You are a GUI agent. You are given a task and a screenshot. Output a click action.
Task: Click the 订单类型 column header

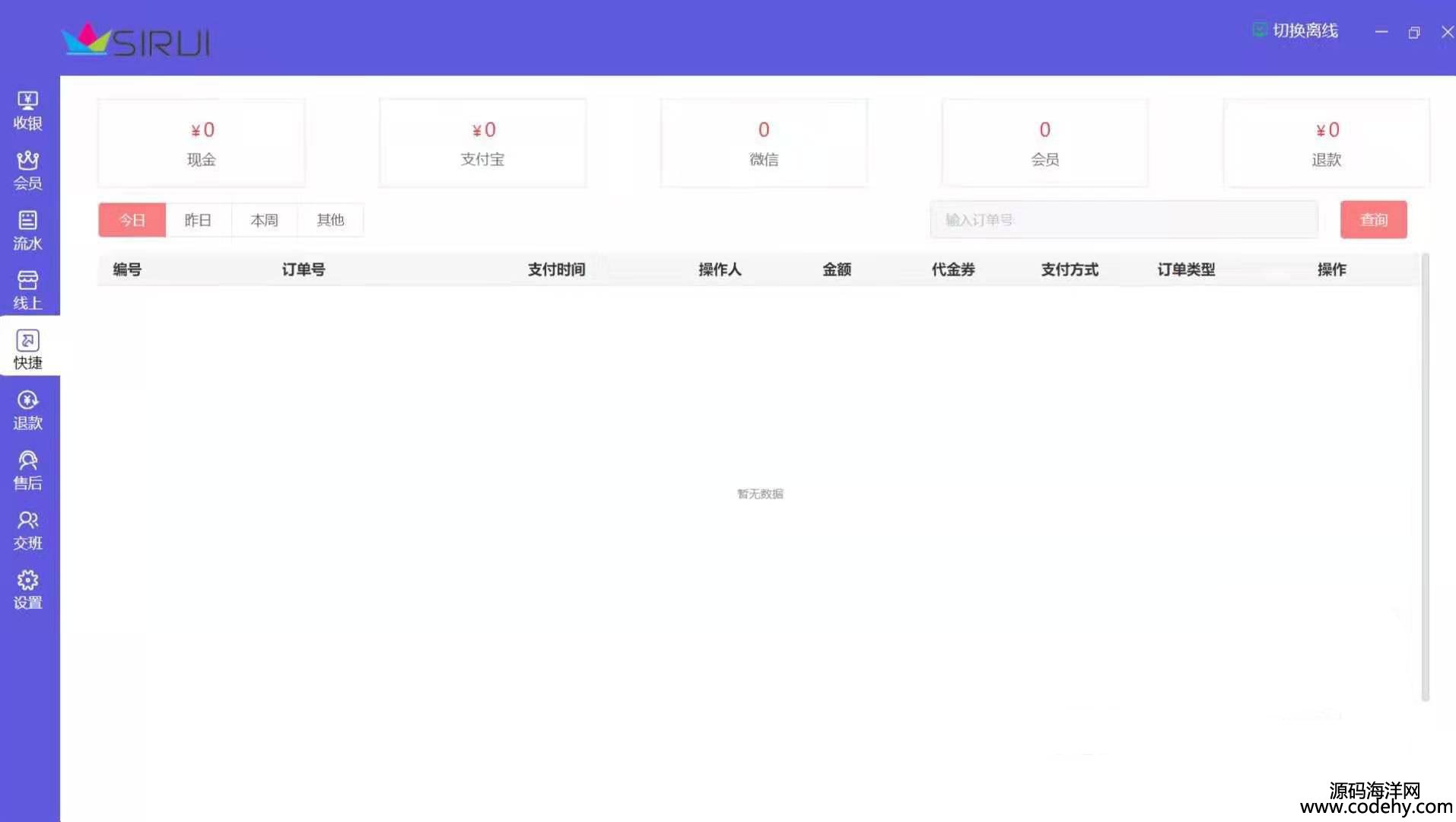coord(1186,269)
